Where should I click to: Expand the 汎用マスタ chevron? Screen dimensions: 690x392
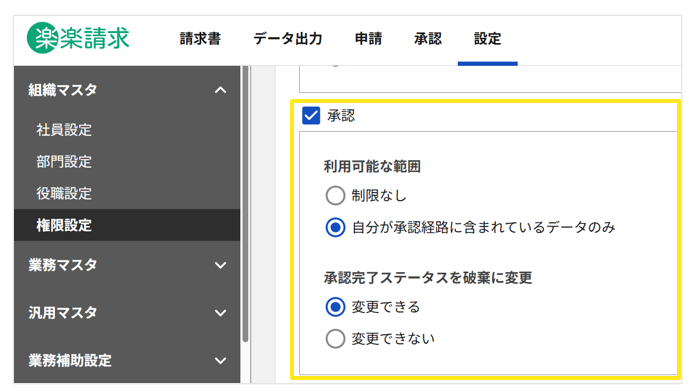click(220, 313)
